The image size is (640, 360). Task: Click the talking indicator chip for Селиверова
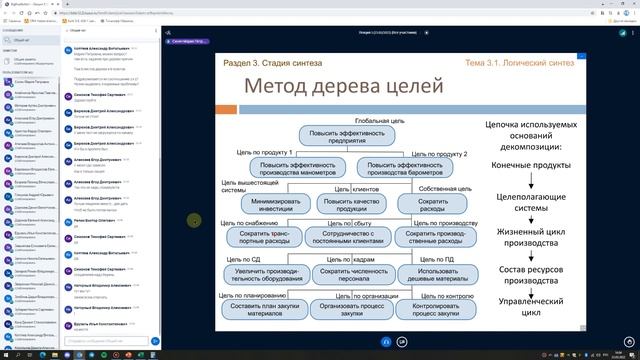(187, 41)
